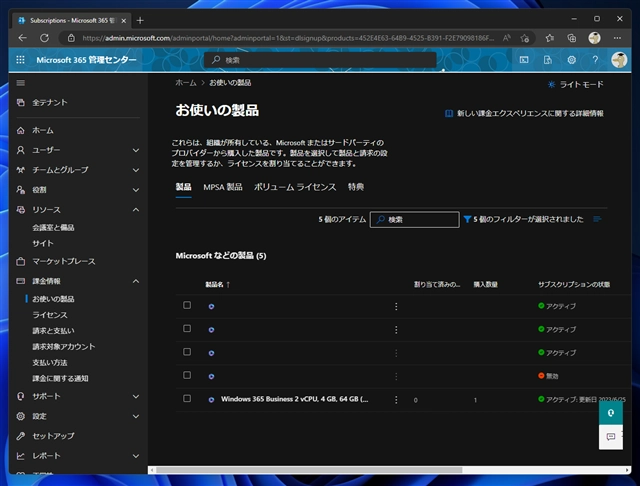Collapse the navigation hamburger menu
640x486 pixels.
click(x=20, y=83)
